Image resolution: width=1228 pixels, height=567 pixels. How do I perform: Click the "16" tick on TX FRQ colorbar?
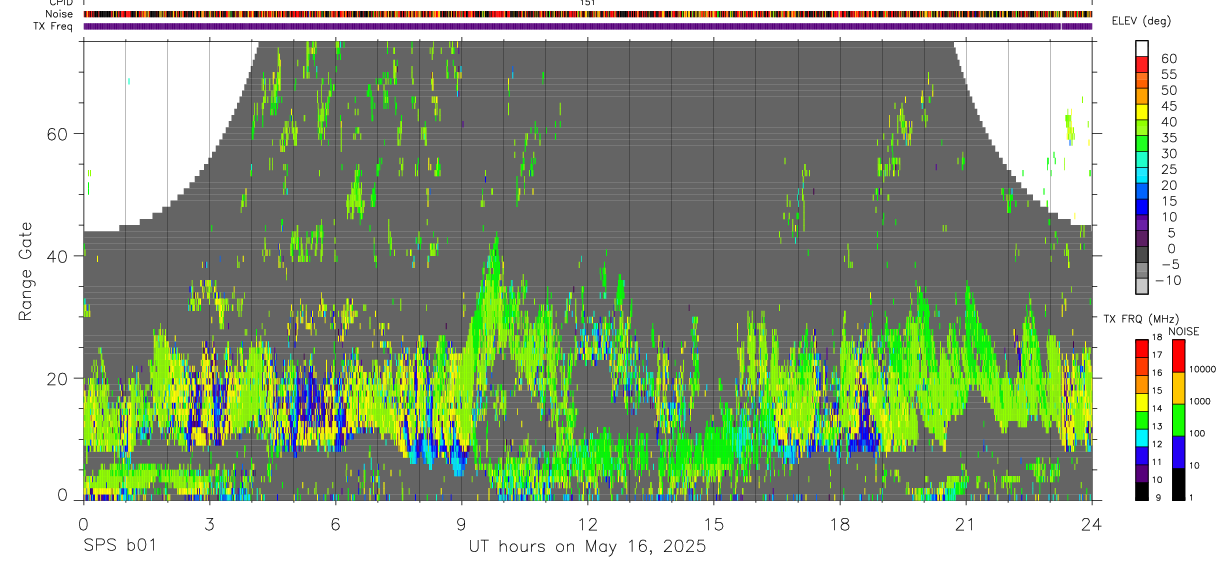(x=1157, y=373)
